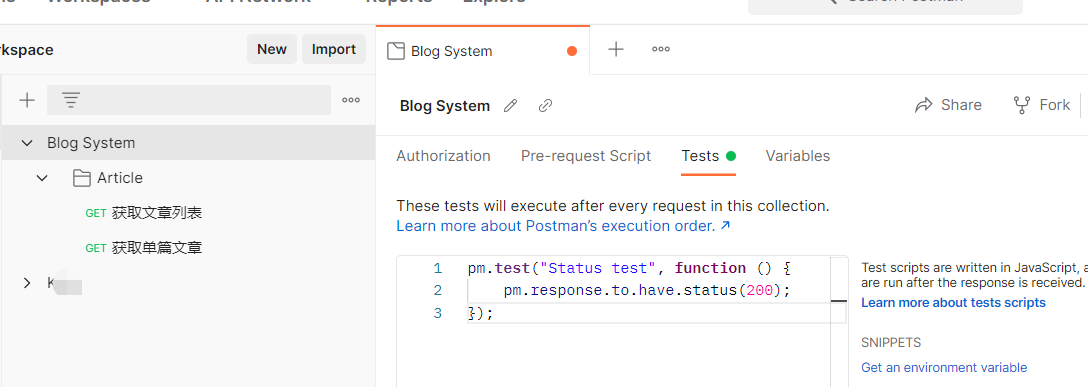Open Learn more about tests scripts link
Viewport: 1088px width, 387px height.
click(x=953, y=302)
